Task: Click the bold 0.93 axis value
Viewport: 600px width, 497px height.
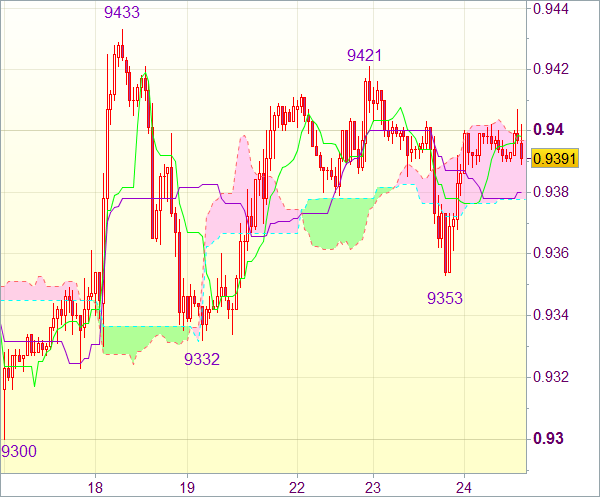Action: (x=548, y=438)
